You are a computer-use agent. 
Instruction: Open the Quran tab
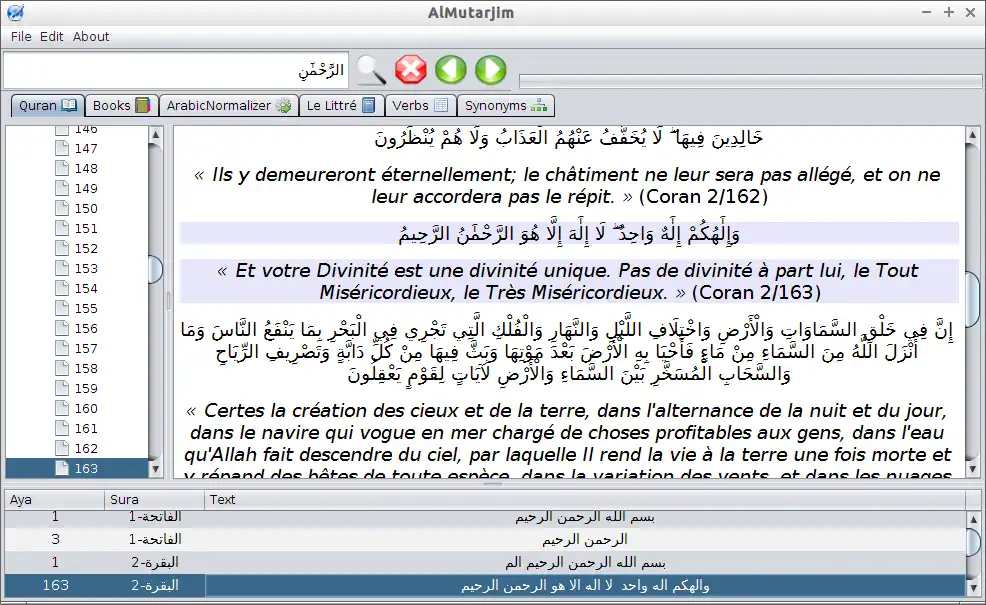pos(47,106)
